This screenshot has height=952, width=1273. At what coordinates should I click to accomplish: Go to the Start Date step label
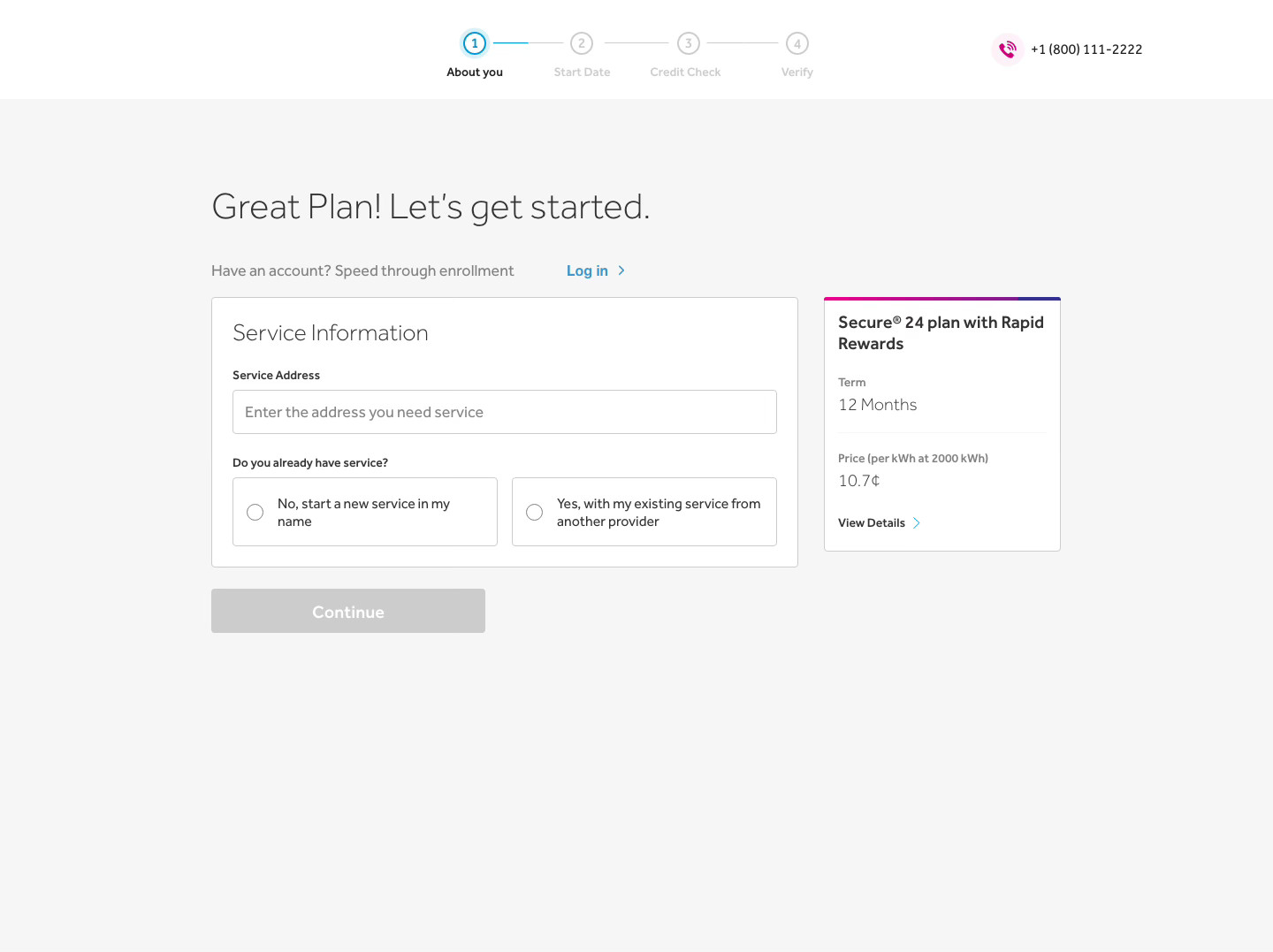582,72
